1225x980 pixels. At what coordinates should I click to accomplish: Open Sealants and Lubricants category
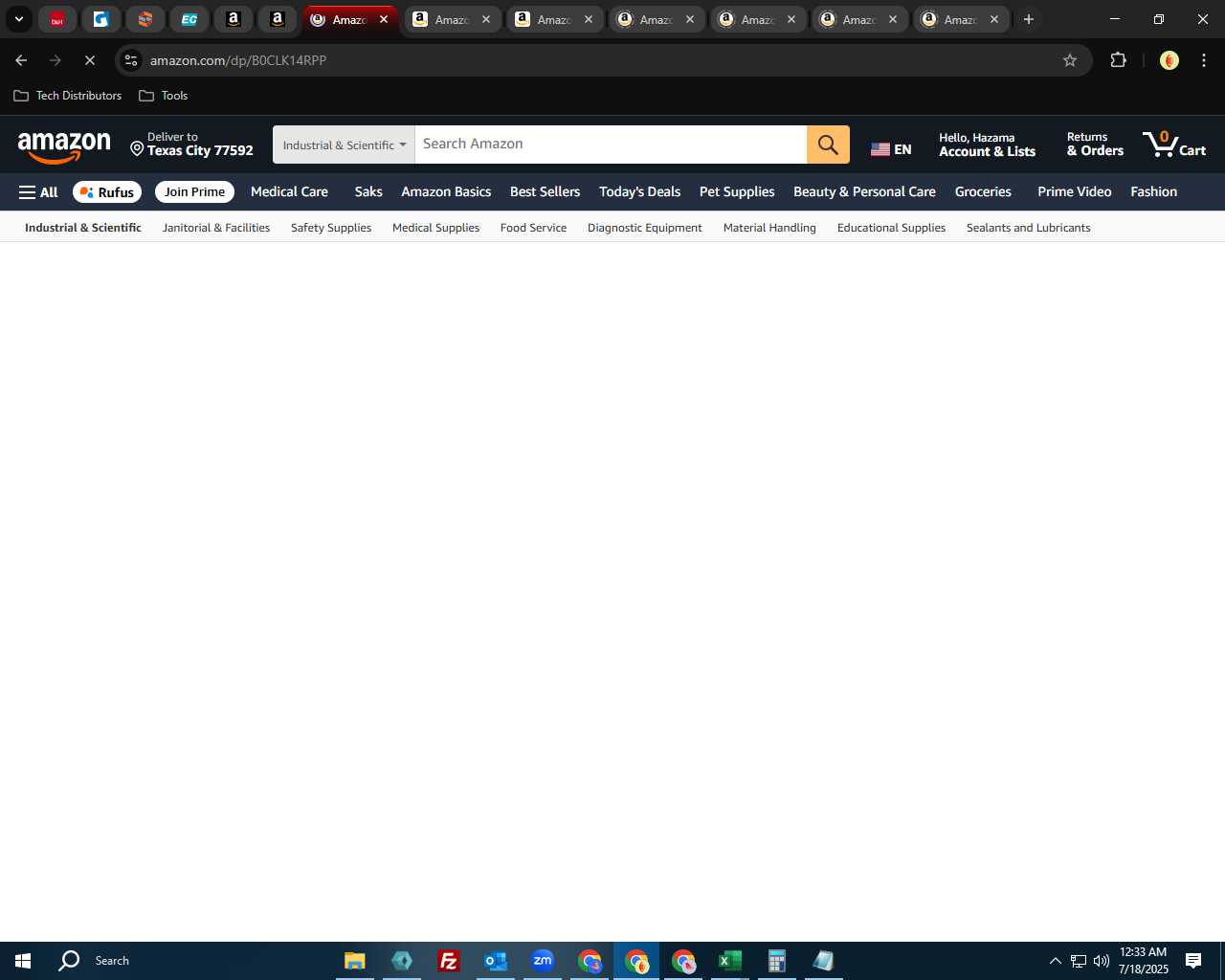pyautogui.click(x=1028, y=228)
